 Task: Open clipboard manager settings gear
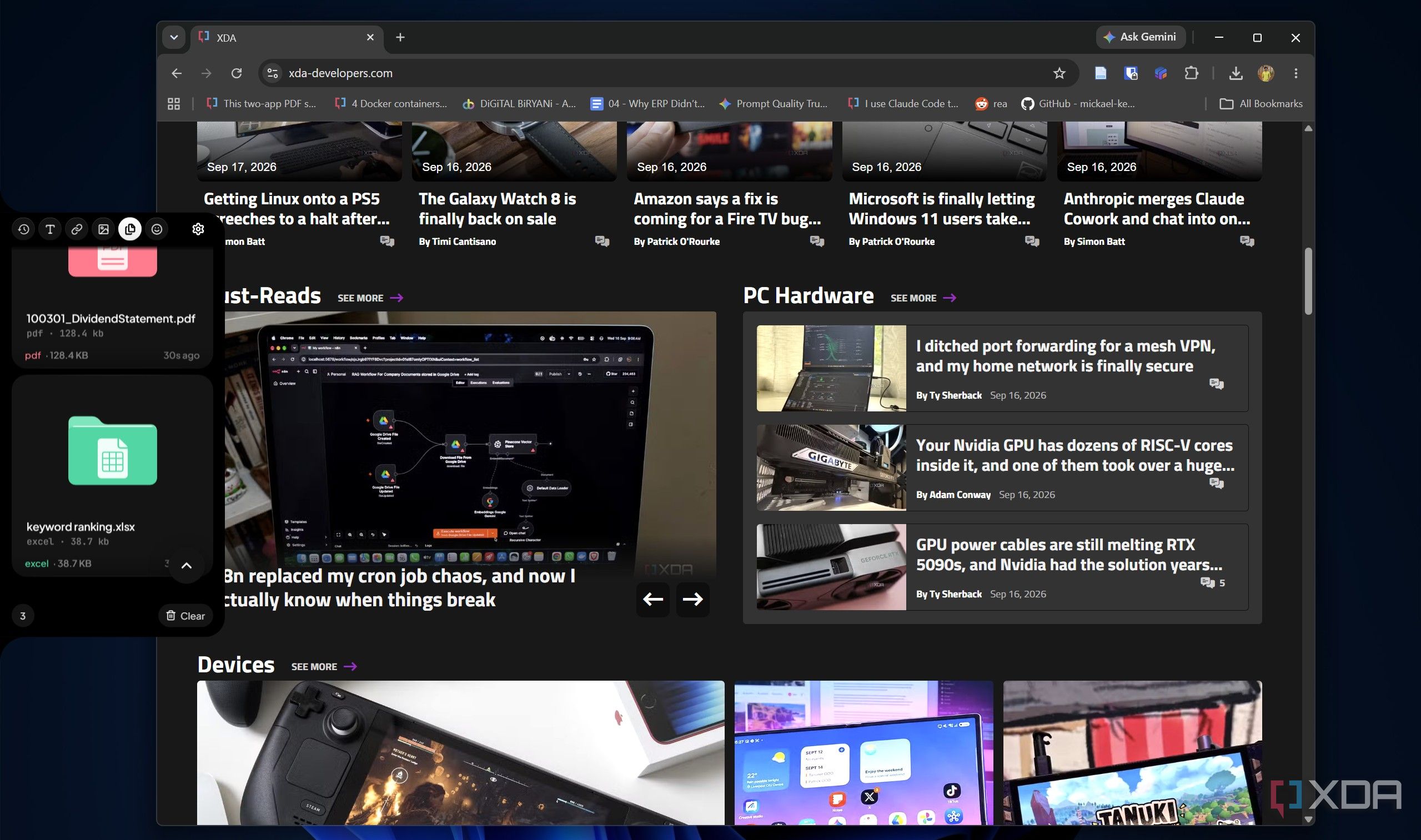pos(198,229)
